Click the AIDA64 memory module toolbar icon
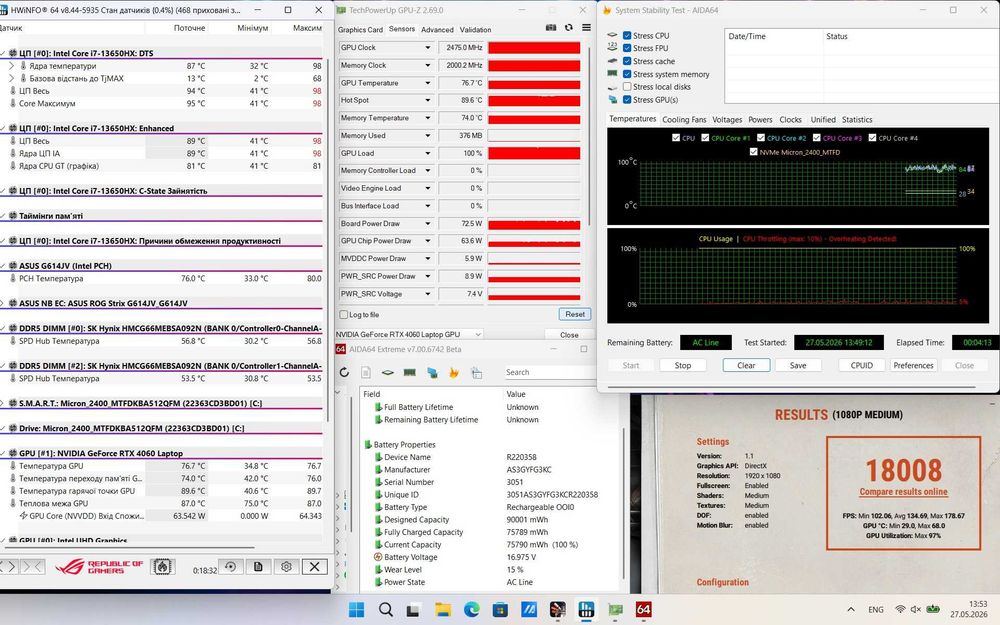The height and width of the screenshot is (625, 1000). tap(409, 372)
